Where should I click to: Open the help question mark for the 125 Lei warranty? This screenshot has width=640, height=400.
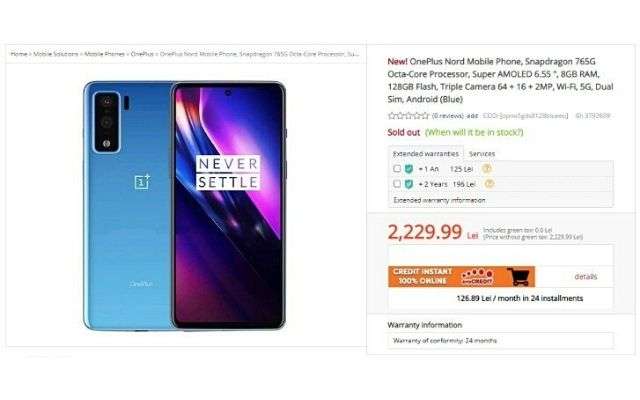(x=487, y=169)
